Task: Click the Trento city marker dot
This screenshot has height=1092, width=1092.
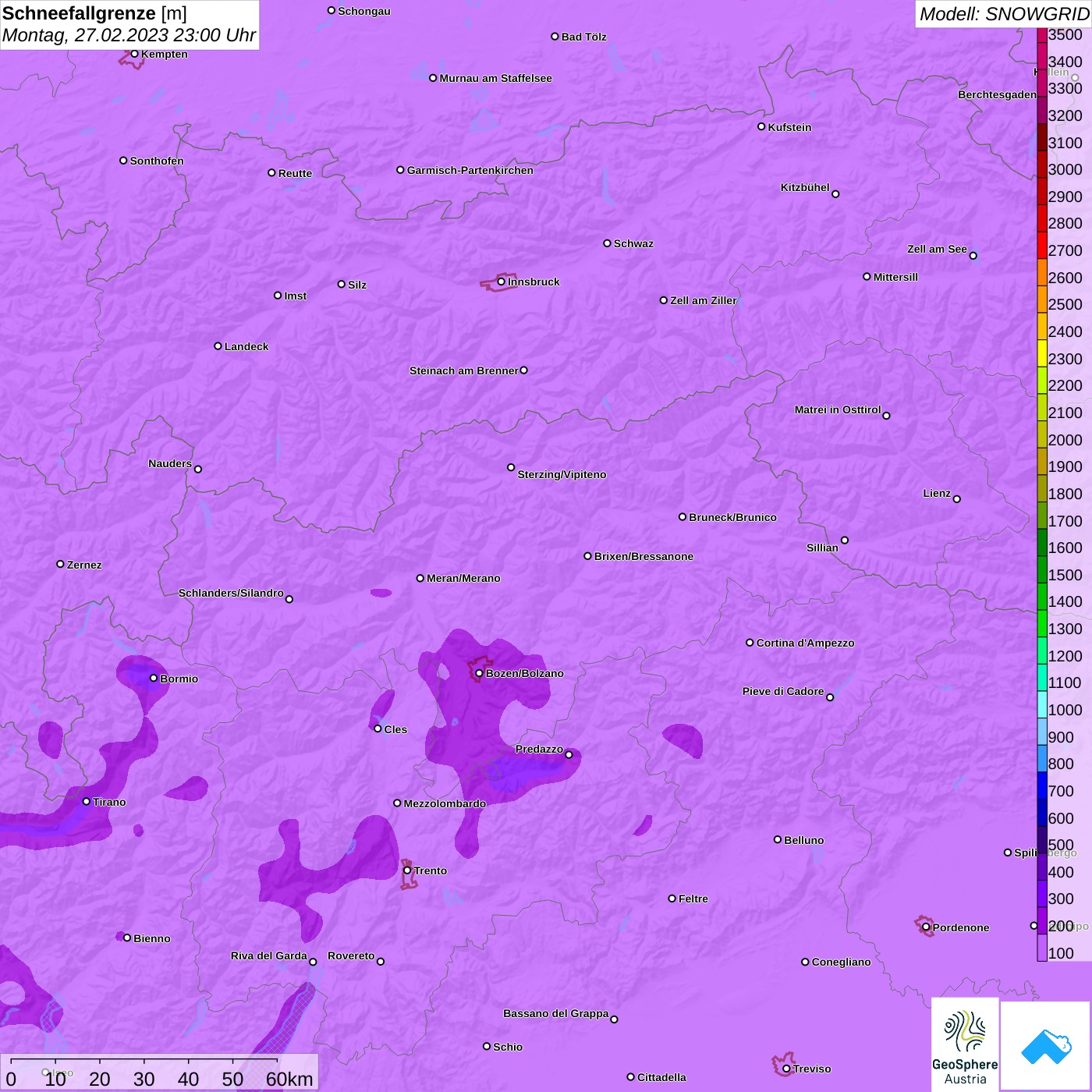Action: tap(407, 870)
